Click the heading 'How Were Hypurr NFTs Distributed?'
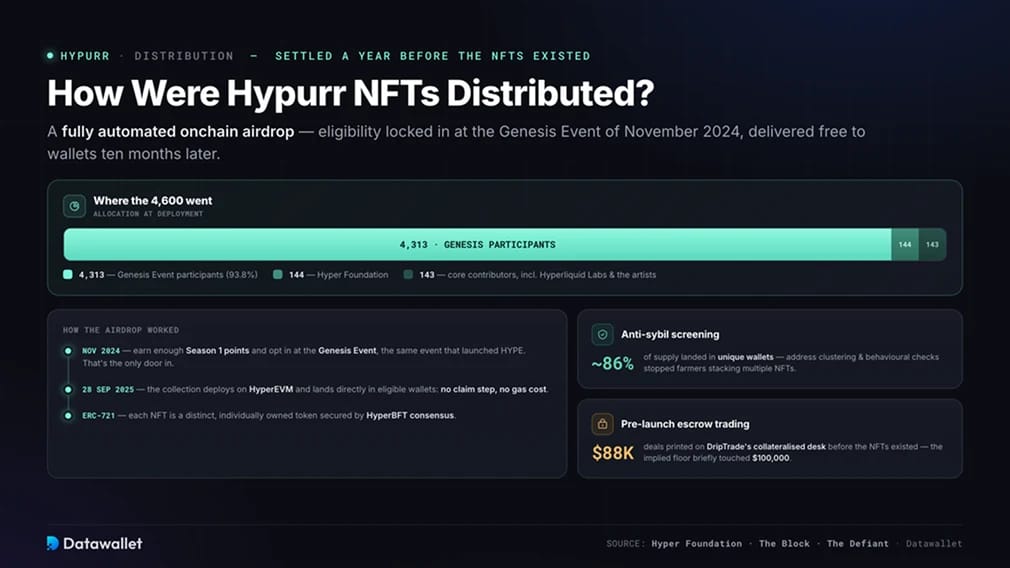The width and height of the screenshot is (1010, 568). tap(350, 93)
